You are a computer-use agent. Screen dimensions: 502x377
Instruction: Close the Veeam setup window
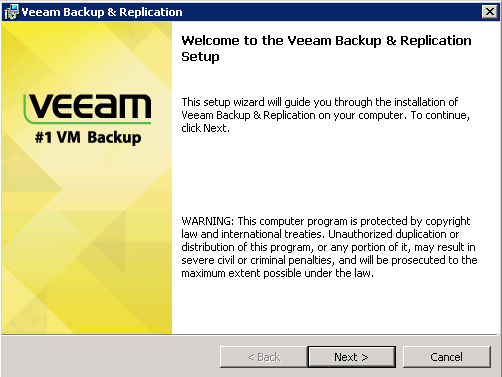pyautogui.click(x=489, y=12)
